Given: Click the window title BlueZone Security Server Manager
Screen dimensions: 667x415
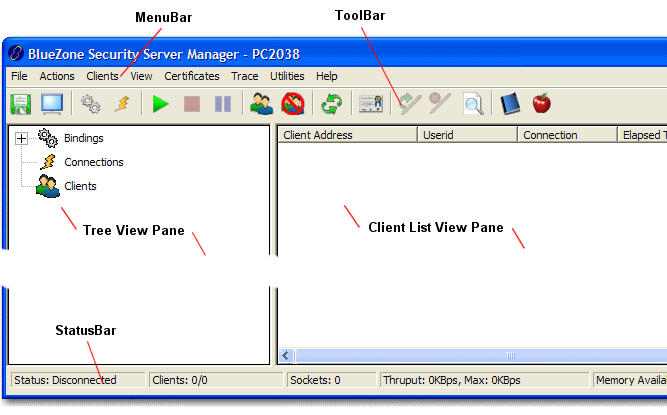Looking at the screenshot, I should point(164,54).
